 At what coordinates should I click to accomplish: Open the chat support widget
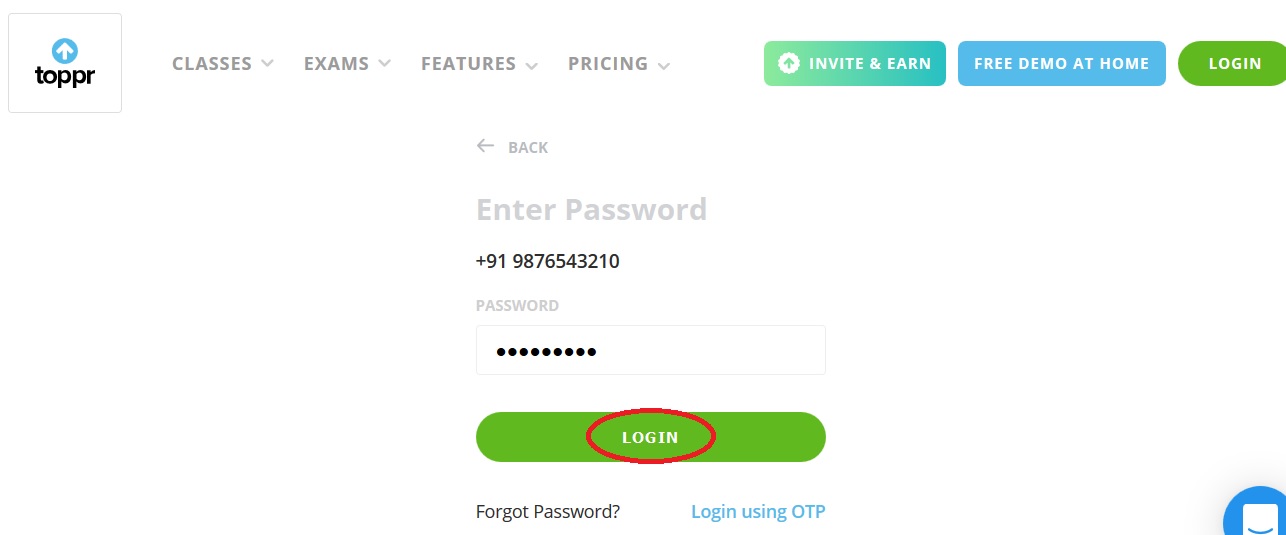1258,515
